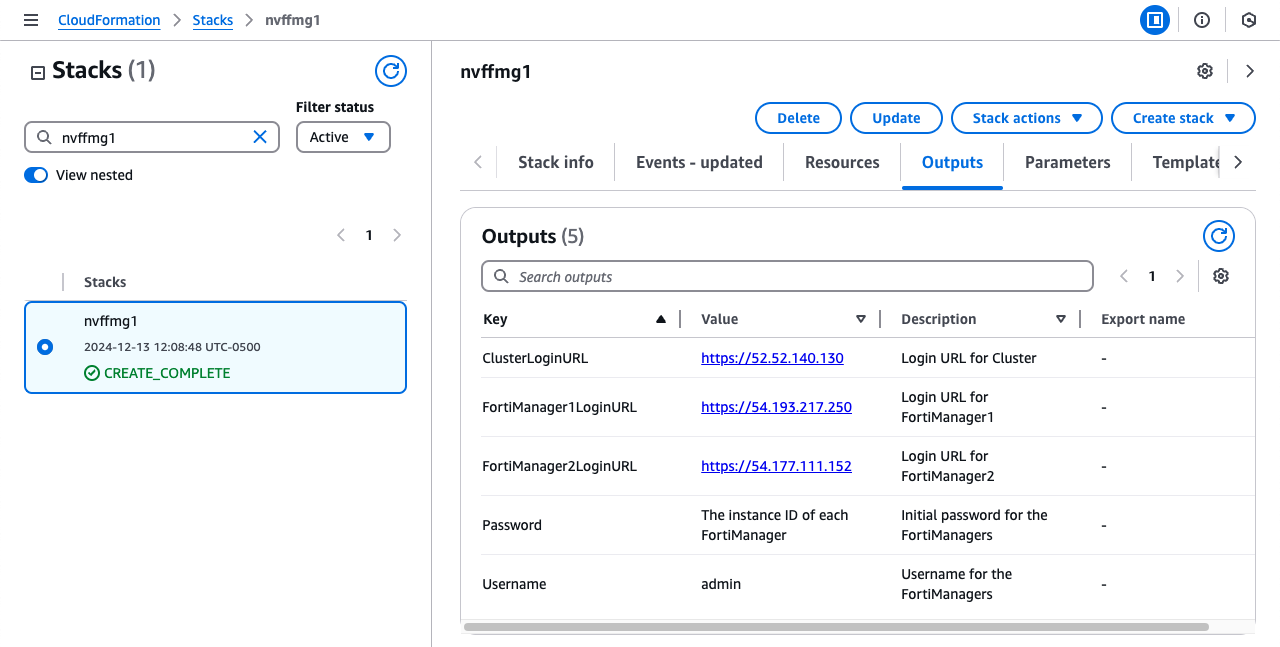Click the Delete stack button

click(798, 118)
